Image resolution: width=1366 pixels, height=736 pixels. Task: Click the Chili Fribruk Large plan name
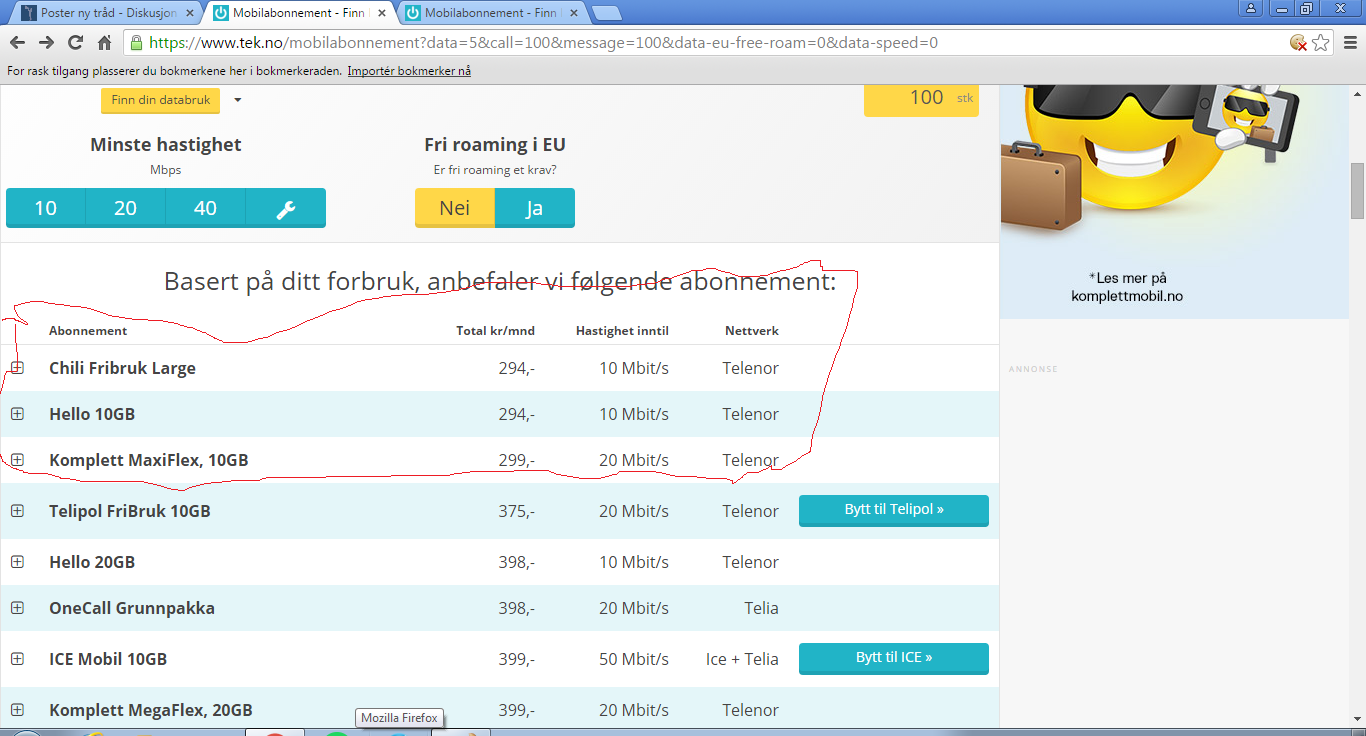point(122,368)
